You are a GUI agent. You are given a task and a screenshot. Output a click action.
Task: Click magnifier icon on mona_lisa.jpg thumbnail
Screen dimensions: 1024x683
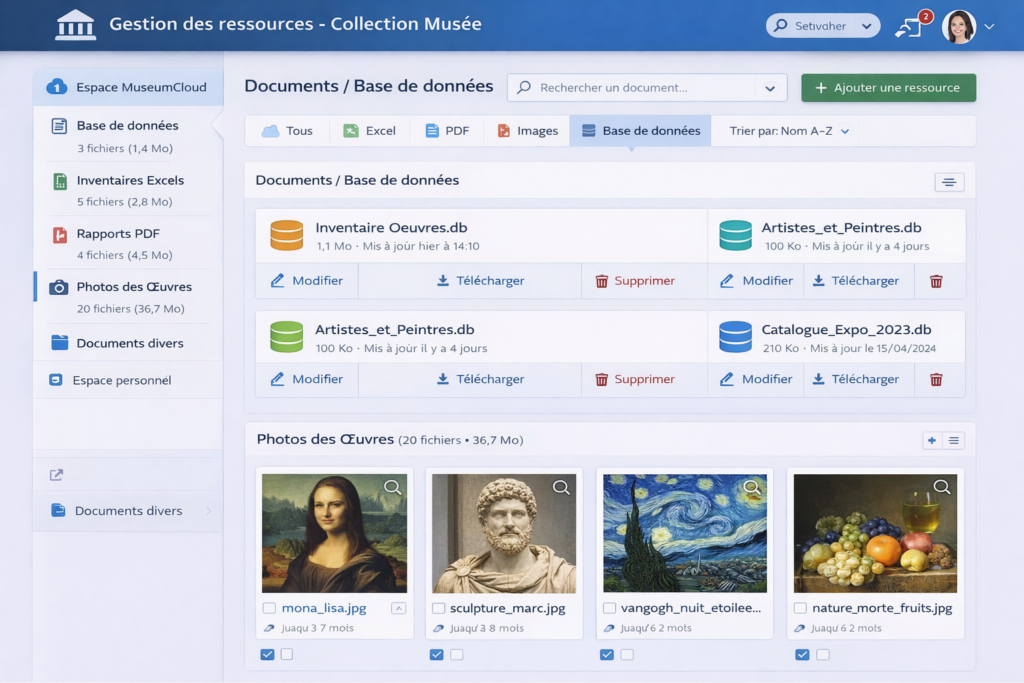coord(392,487)
